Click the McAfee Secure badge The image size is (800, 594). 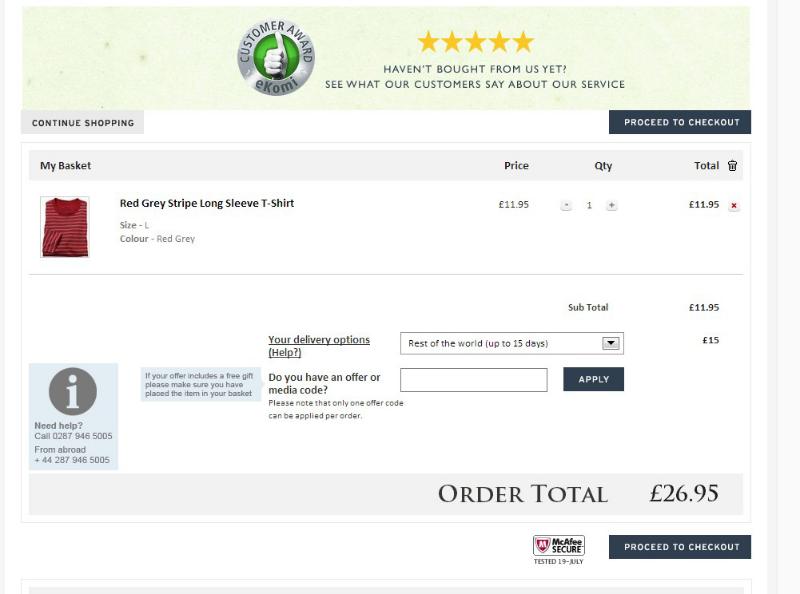(x=558, y=546)
